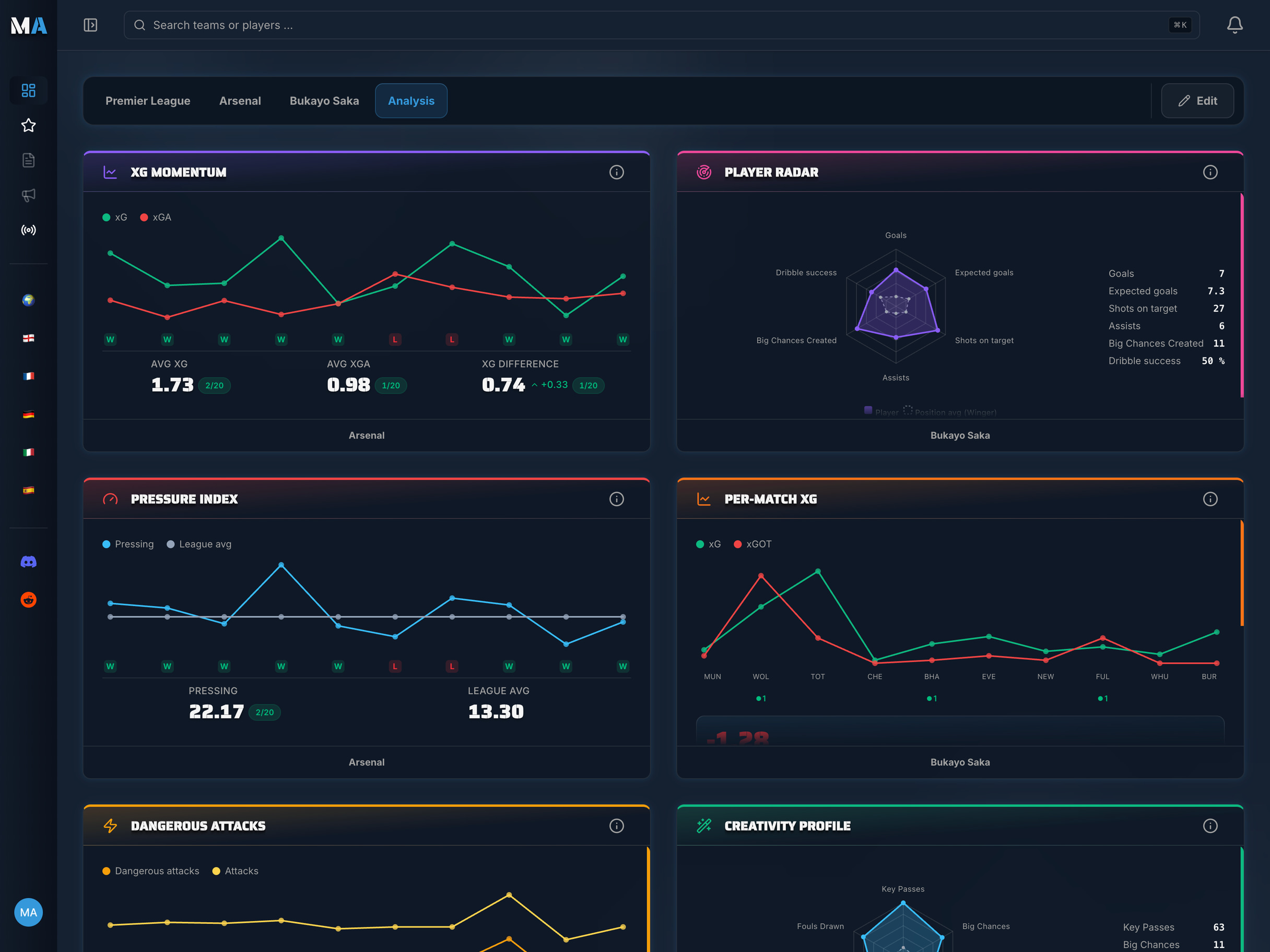Click the Per-Match XG orange scrollbar
The height and width of the screenshot is (952, 1270).
point(1242,573)
